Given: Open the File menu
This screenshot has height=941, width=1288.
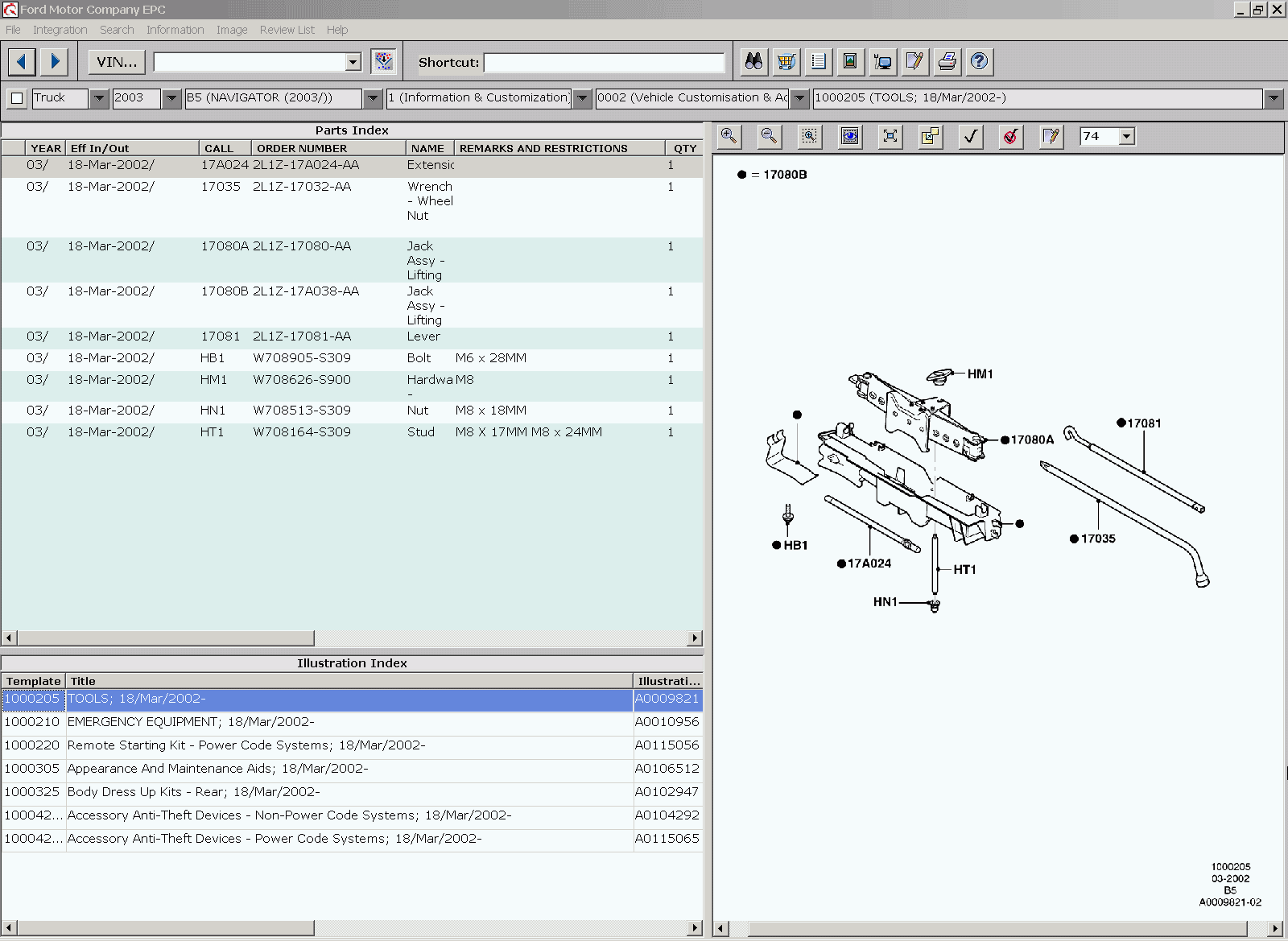Looking at the screenshot, I should coord(13,30).
